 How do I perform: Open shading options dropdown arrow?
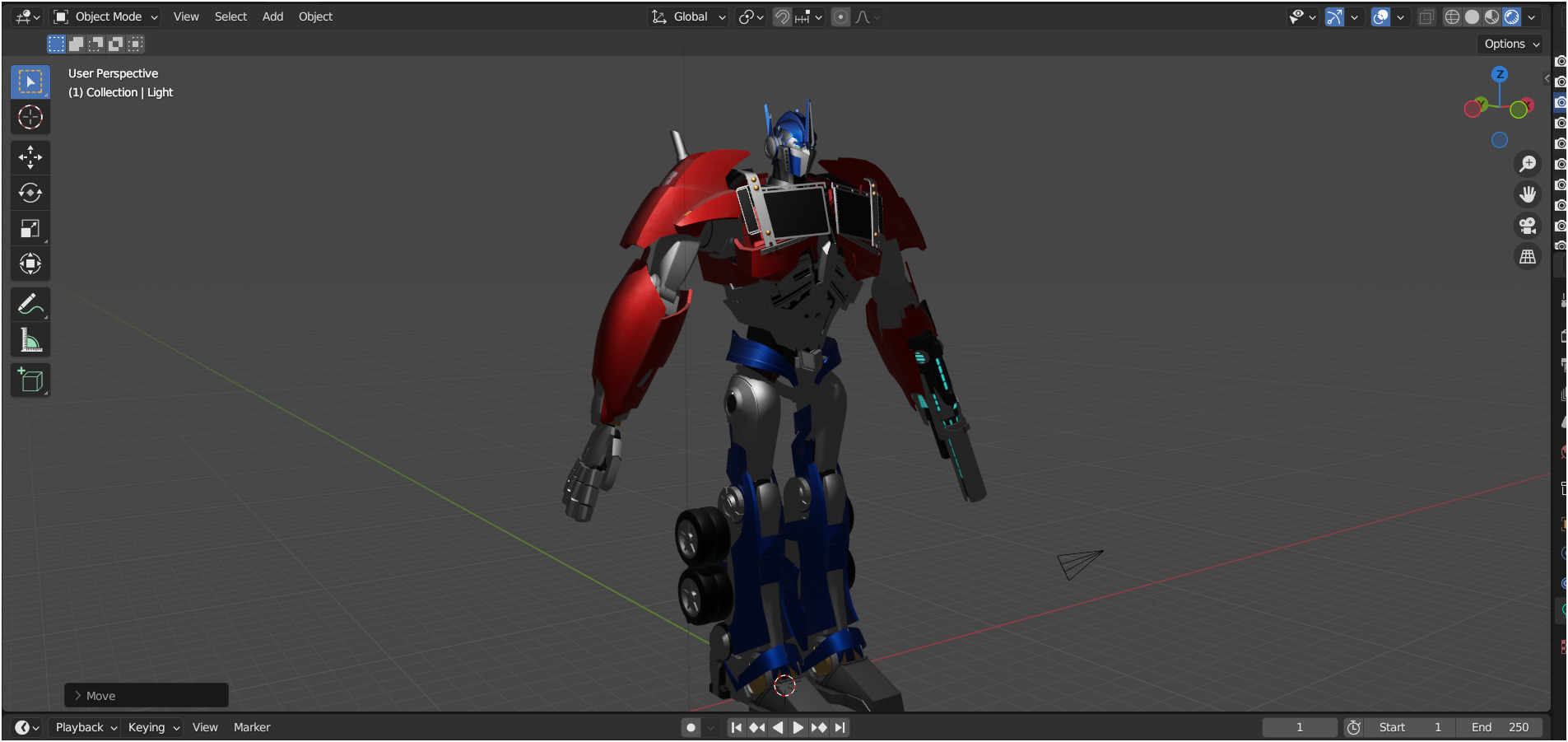[1532, 16]
